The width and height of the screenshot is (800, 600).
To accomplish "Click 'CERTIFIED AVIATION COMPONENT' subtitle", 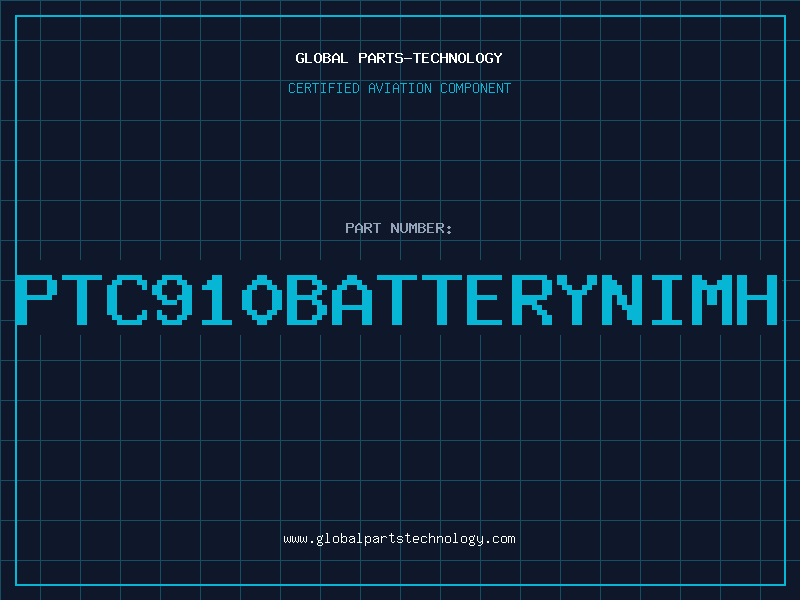I will [399, 88].
